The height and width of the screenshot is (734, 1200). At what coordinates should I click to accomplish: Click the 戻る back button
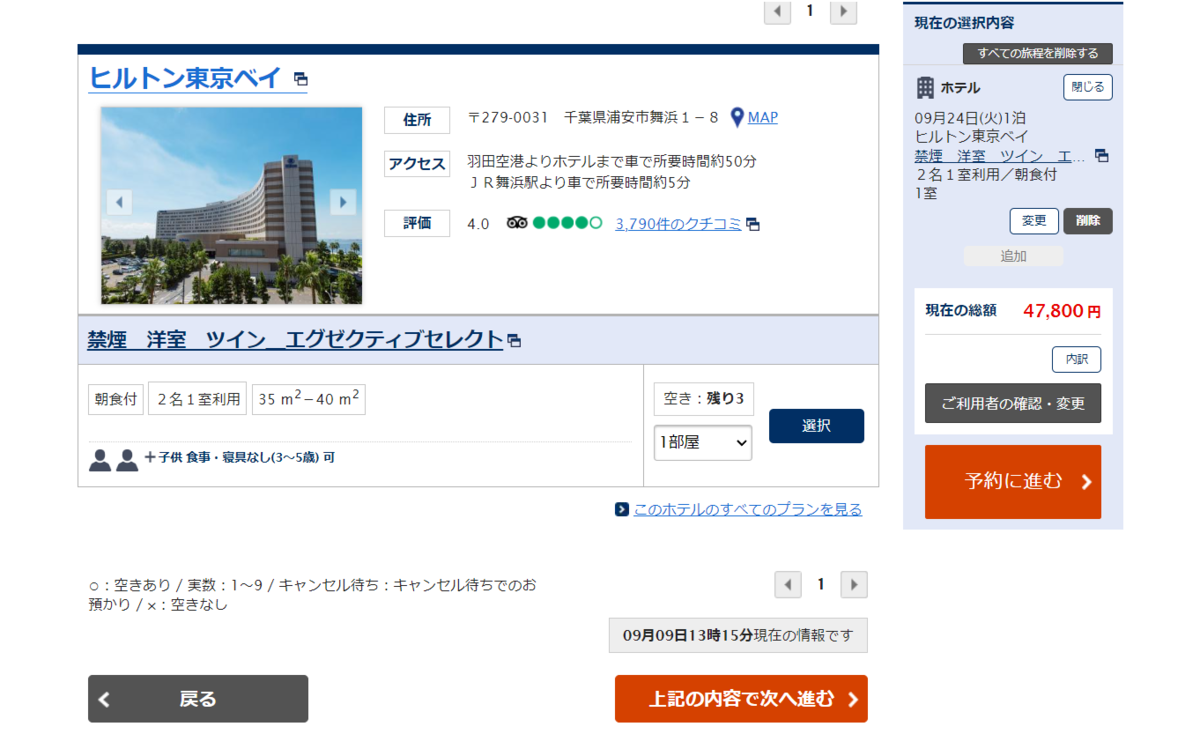pyautogui.click(x=198, y=699)
